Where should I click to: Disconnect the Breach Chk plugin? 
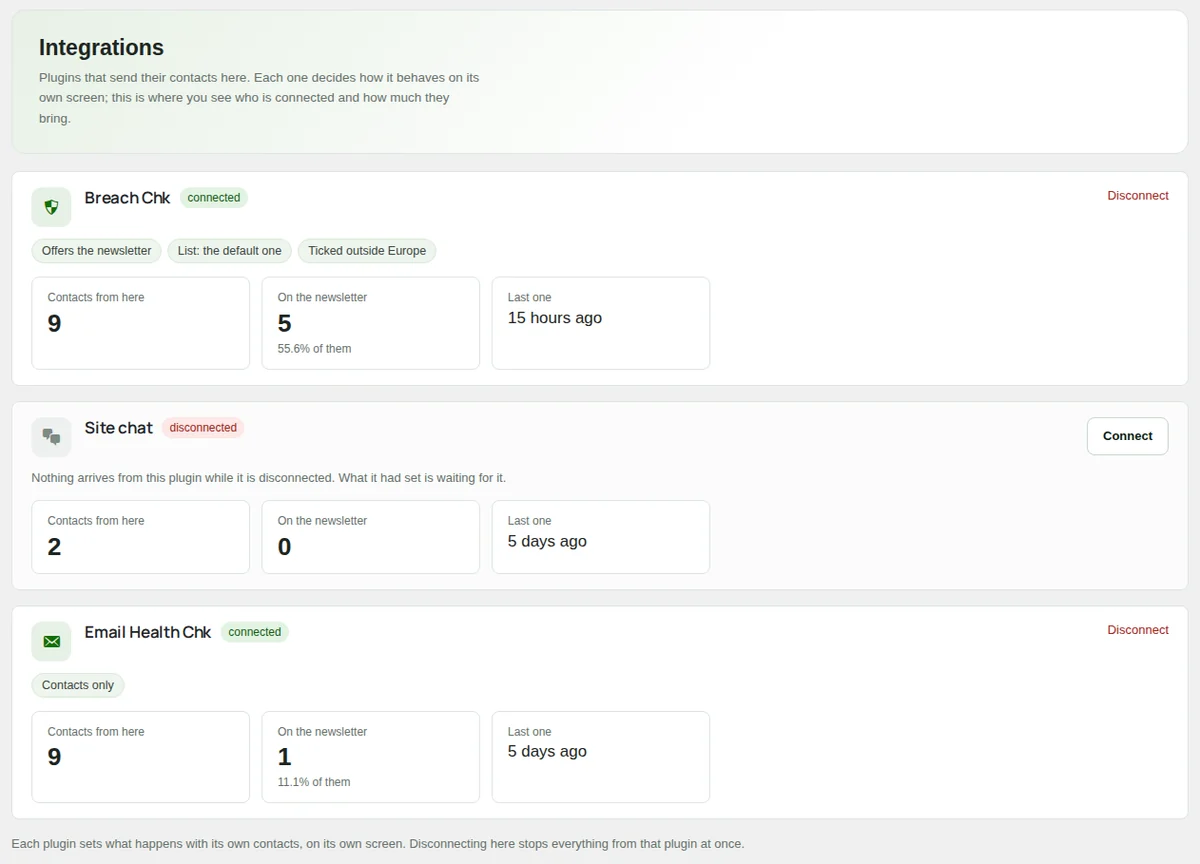(x=1138, y=196)
